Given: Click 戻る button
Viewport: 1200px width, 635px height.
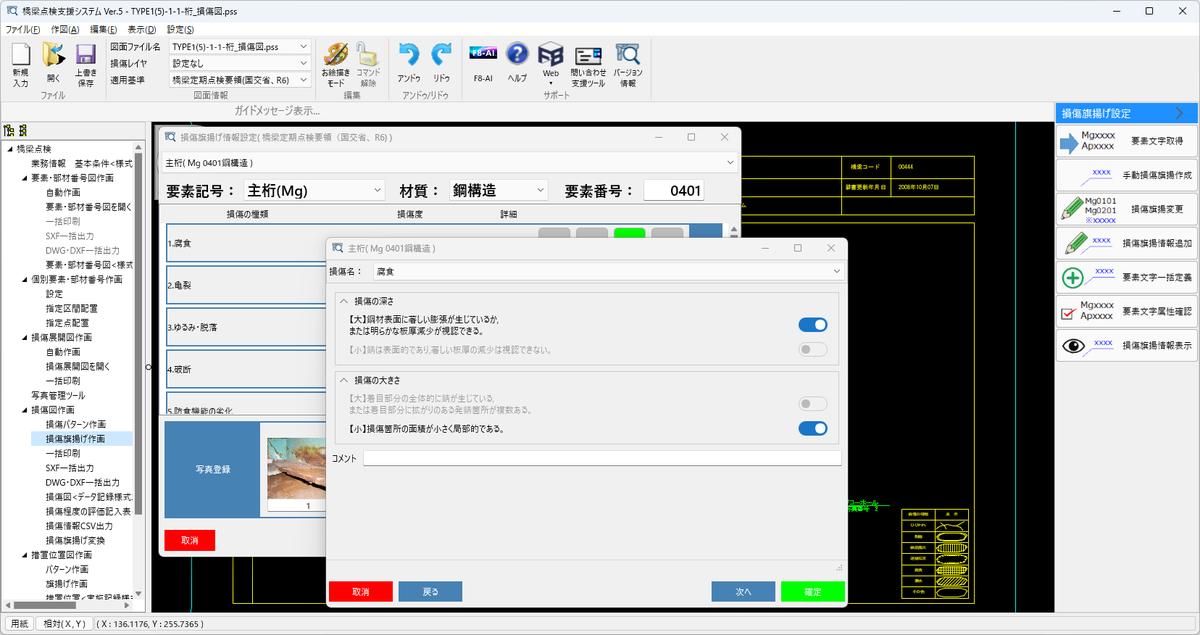Looking at the screenshot, I should (x=430, y=592).
